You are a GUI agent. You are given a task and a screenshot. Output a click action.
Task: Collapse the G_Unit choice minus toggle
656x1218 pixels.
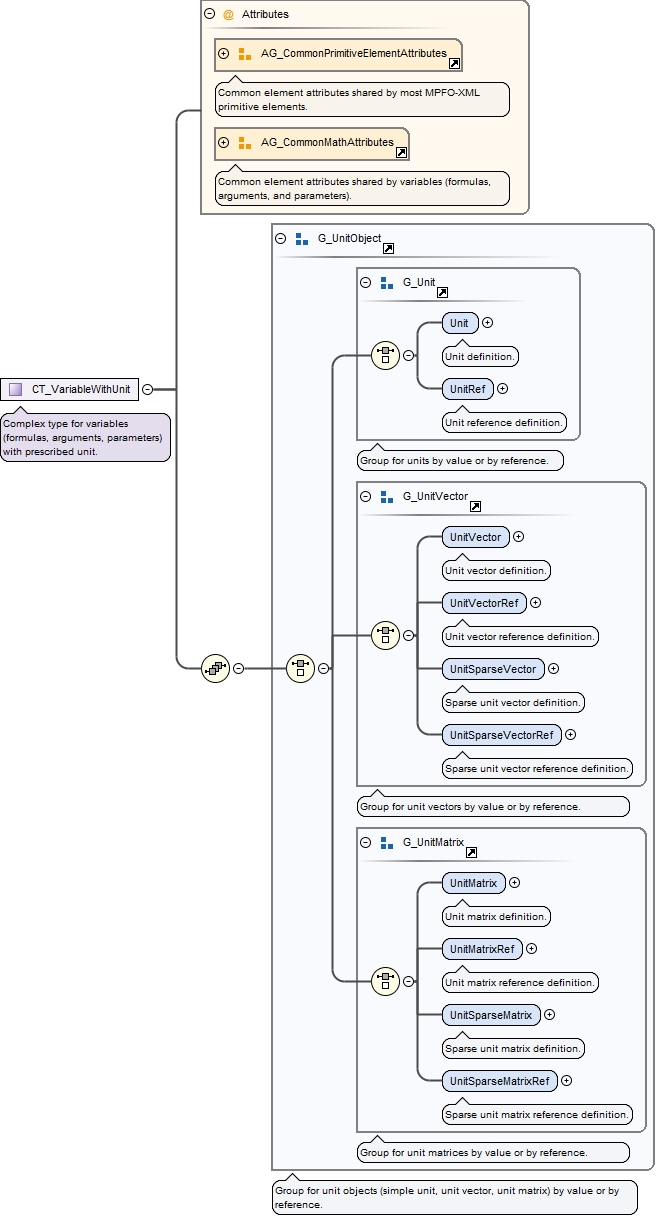click(408, 355)
